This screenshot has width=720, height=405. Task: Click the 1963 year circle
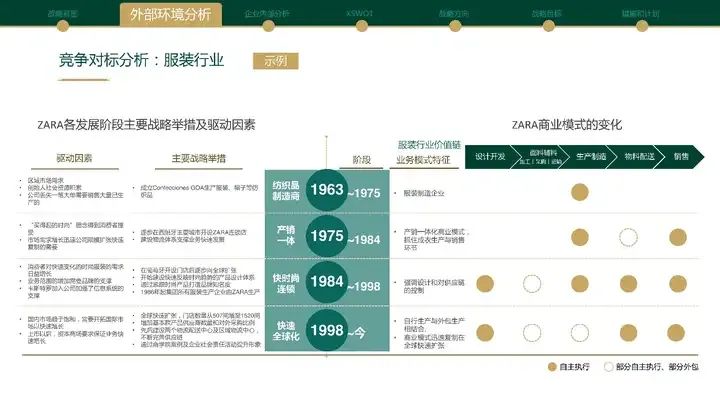click(x=326, y=190)
